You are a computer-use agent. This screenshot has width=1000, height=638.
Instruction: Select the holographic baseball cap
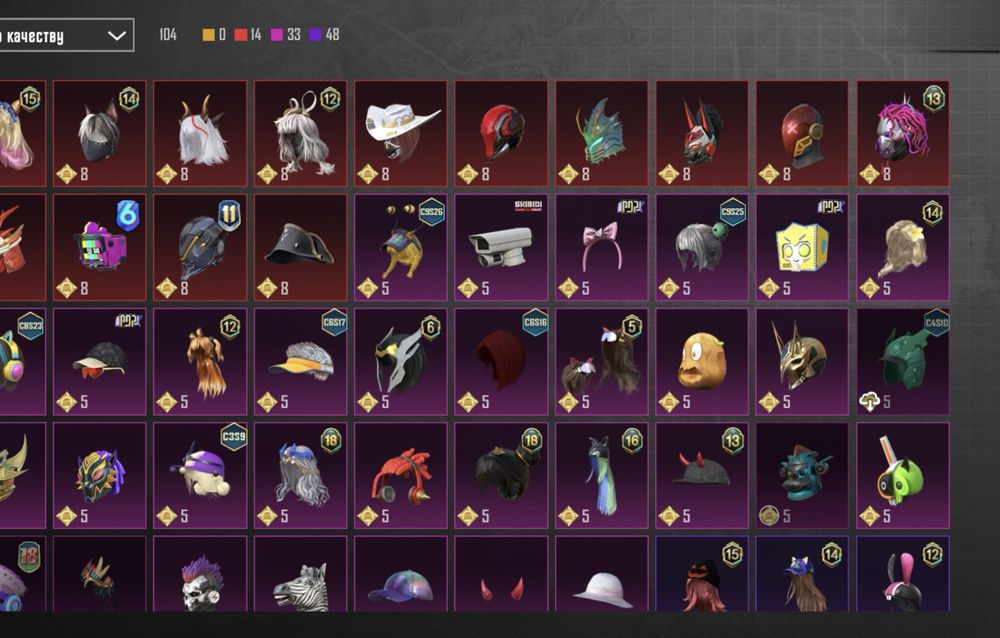pyautogui.click(x=401, y=574)
